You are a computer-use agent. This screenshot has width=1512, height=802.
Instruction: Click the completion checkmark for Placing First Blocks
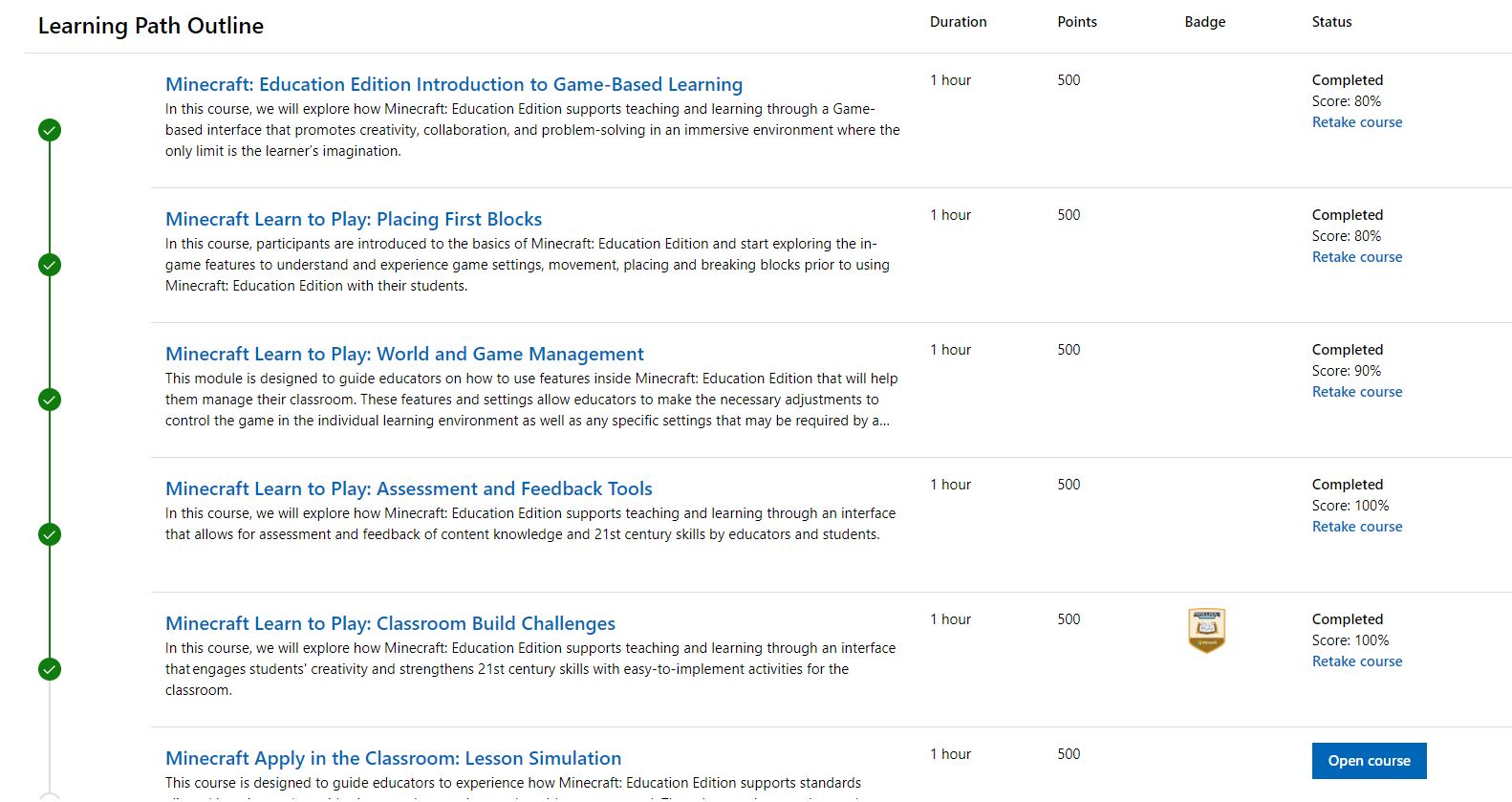[x=50, y=265]
